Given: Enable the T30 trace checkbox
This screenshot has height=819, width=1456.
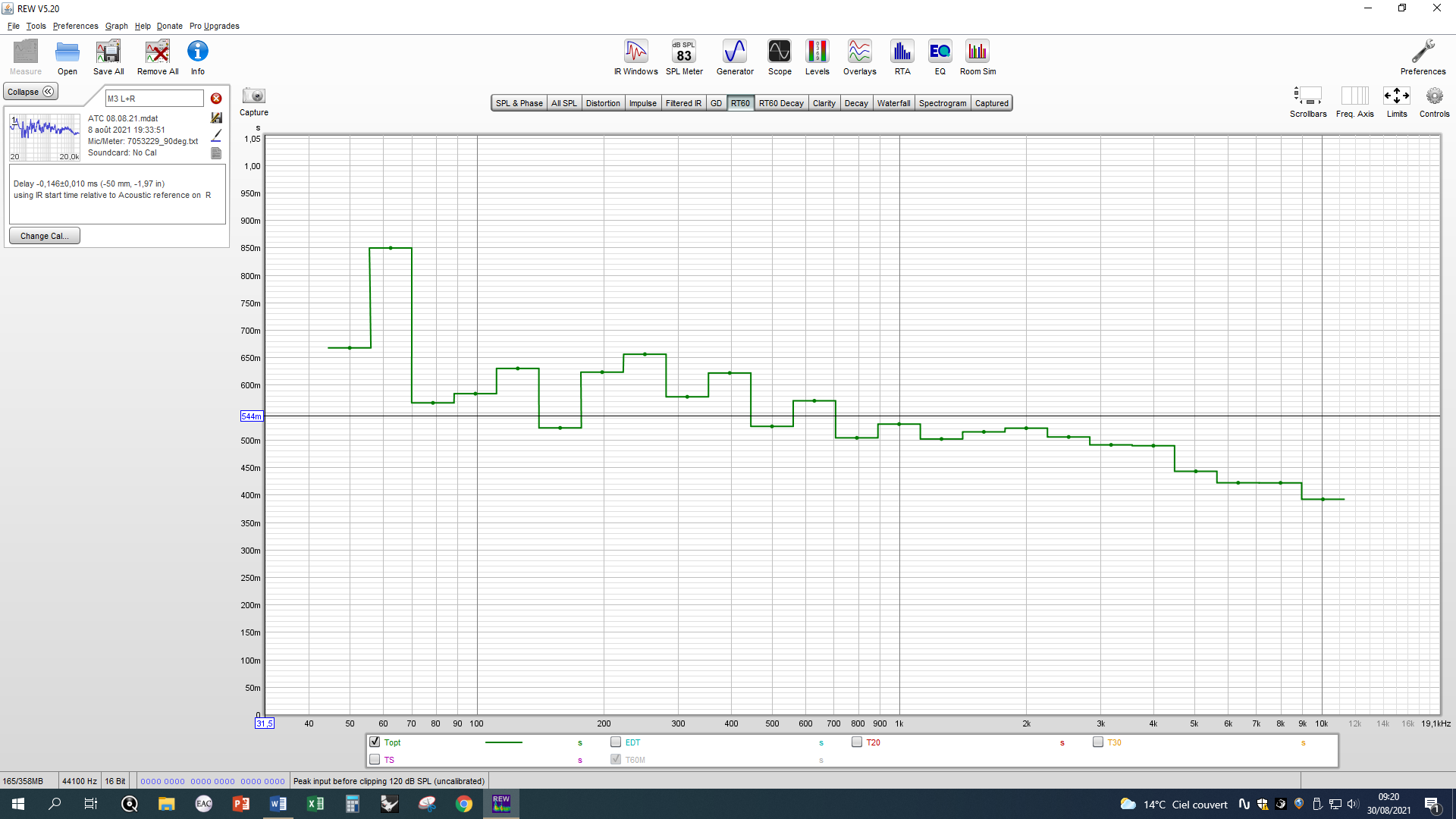Looking at the screenshot, I should point(1098,742).
